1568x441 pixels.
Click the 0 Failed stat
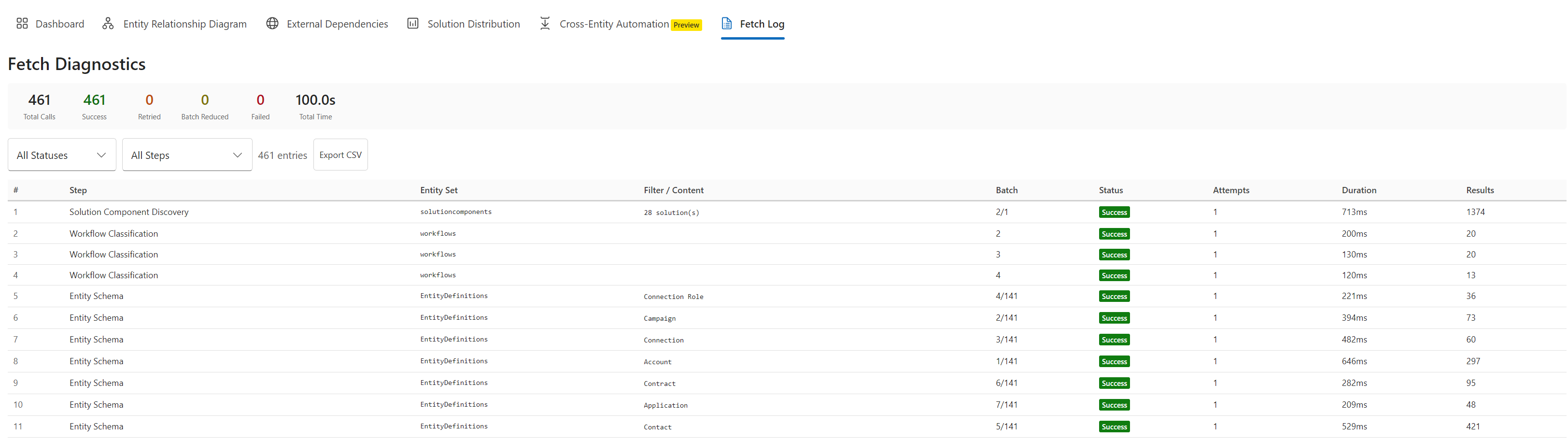(x=260, y=106)
